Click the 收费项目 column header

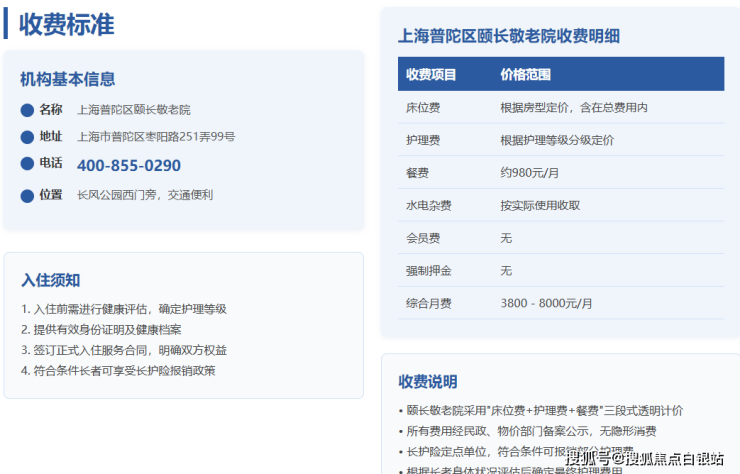point(431,75)
